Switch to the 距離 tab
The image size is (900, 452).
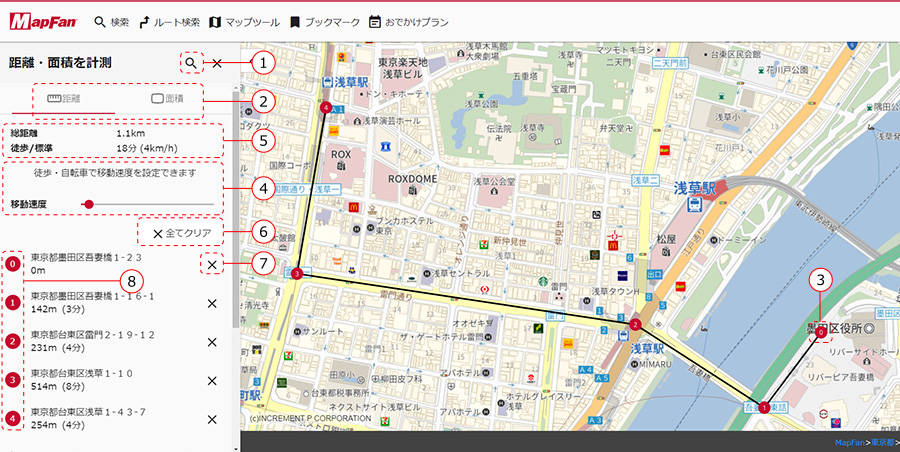point(63,98)
